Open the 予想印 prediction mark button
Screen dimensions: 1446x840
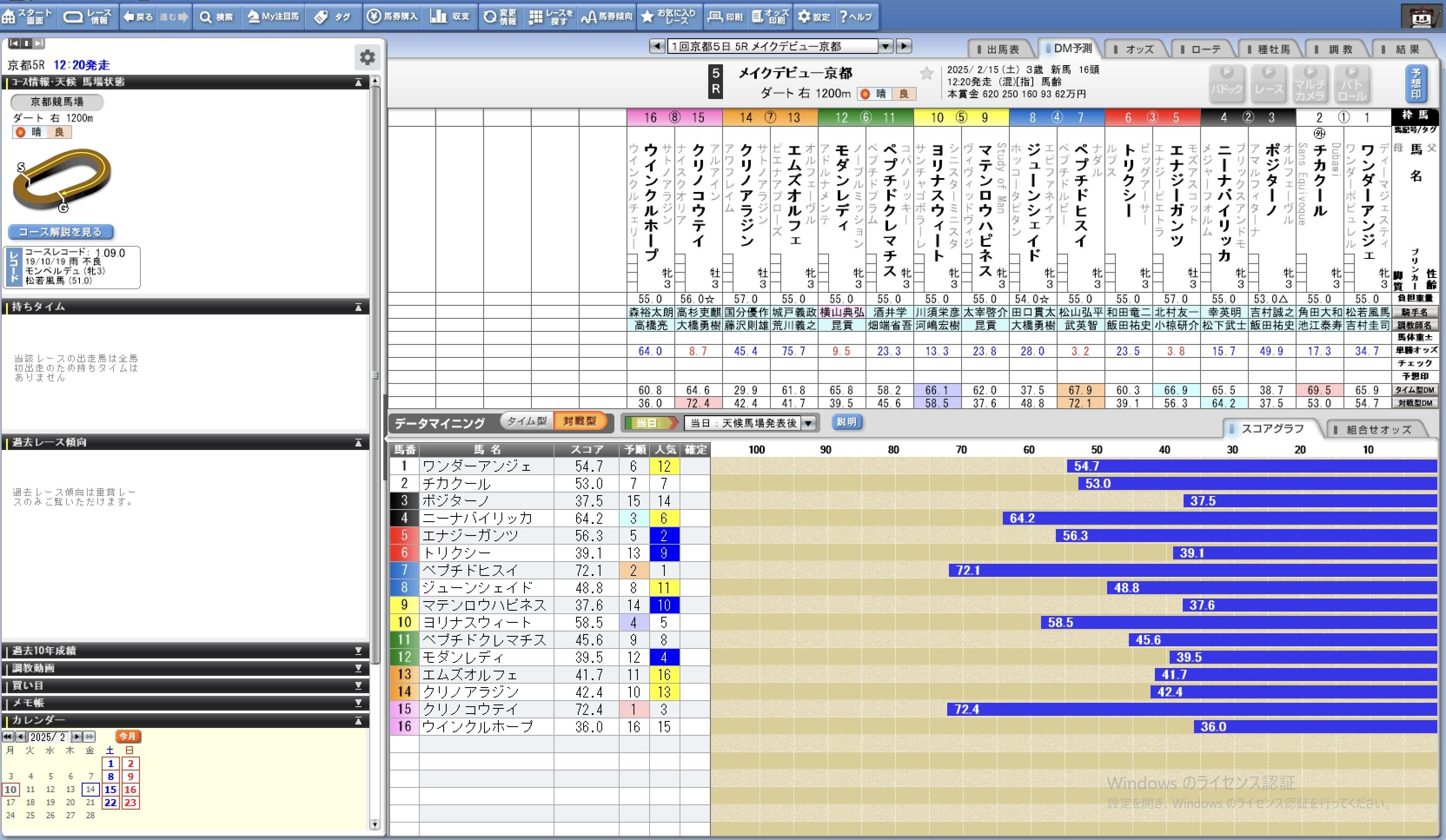click(1416, 83)
